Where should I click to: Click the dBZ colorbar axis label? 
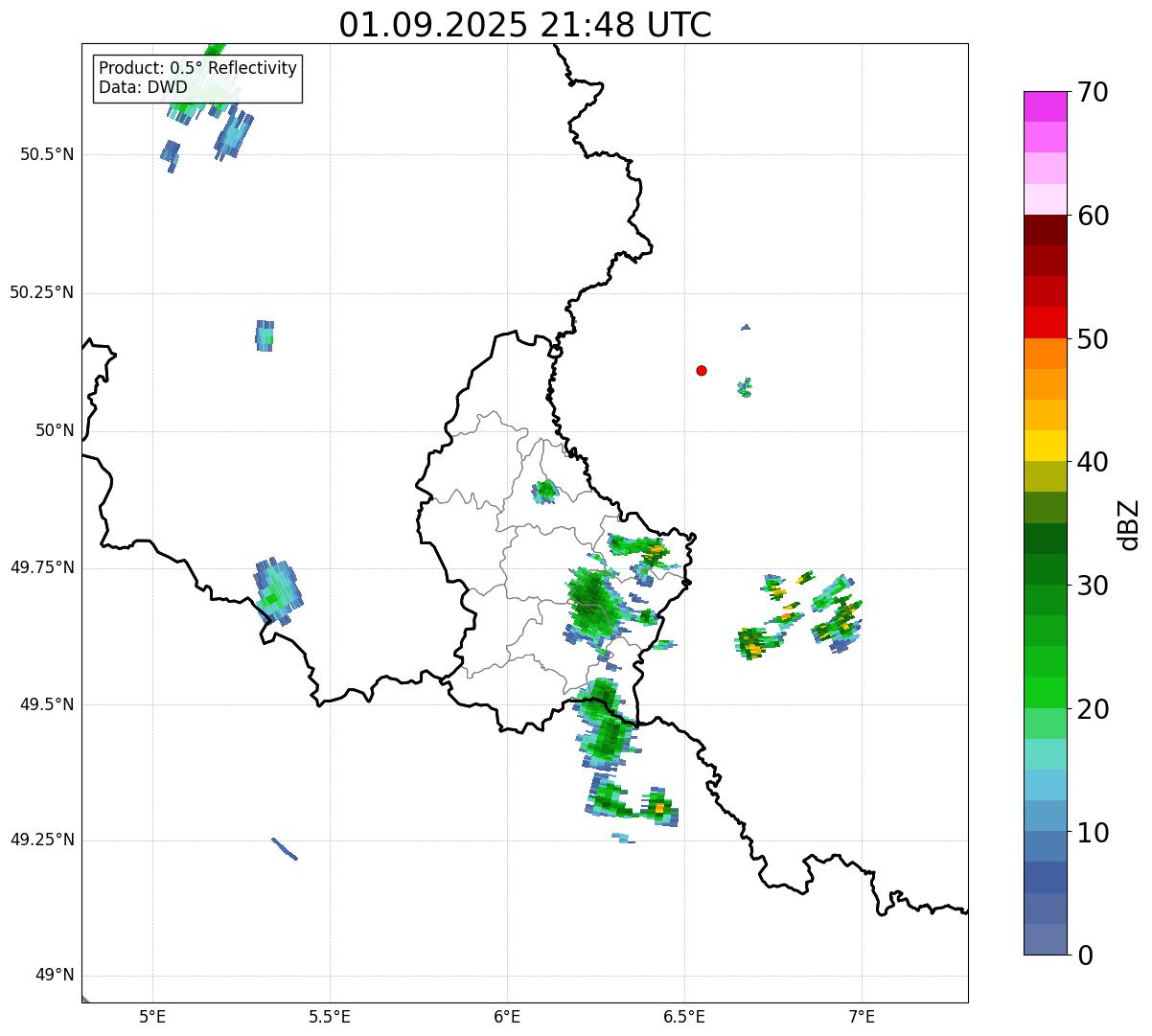pyautogui.click(x=1129, y=523)
